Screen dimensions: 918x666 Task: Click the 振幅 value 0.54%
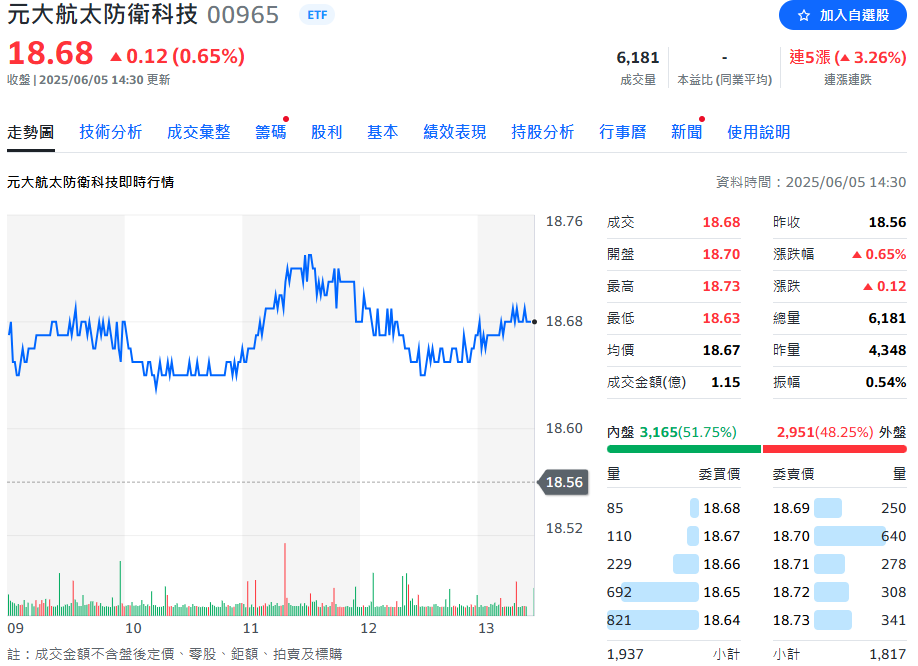(x=886, y=382)
